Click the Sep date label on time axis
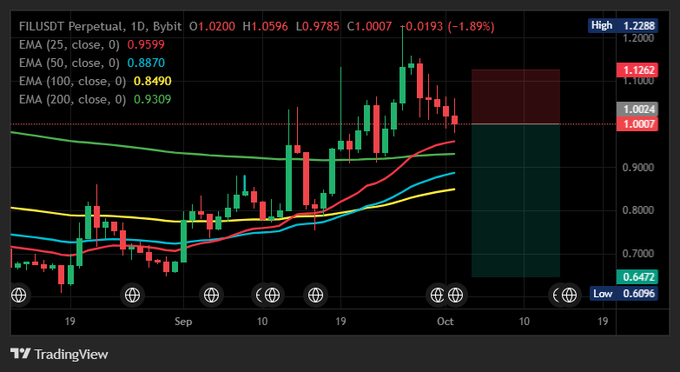Viewport: 680px width, 372px height. click(183, 322)
